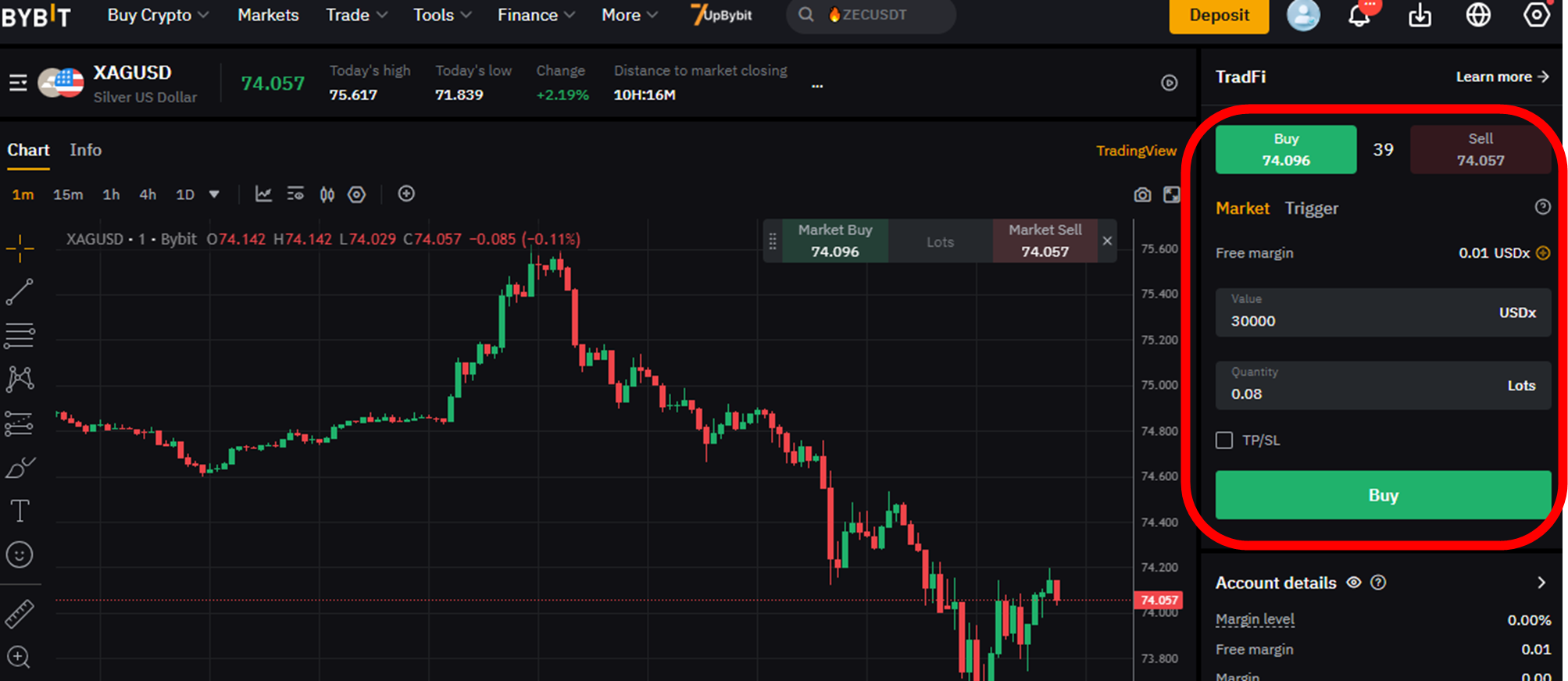Select the trend line drawing tool
1568x681 pixels.
[x=20, y=292]
